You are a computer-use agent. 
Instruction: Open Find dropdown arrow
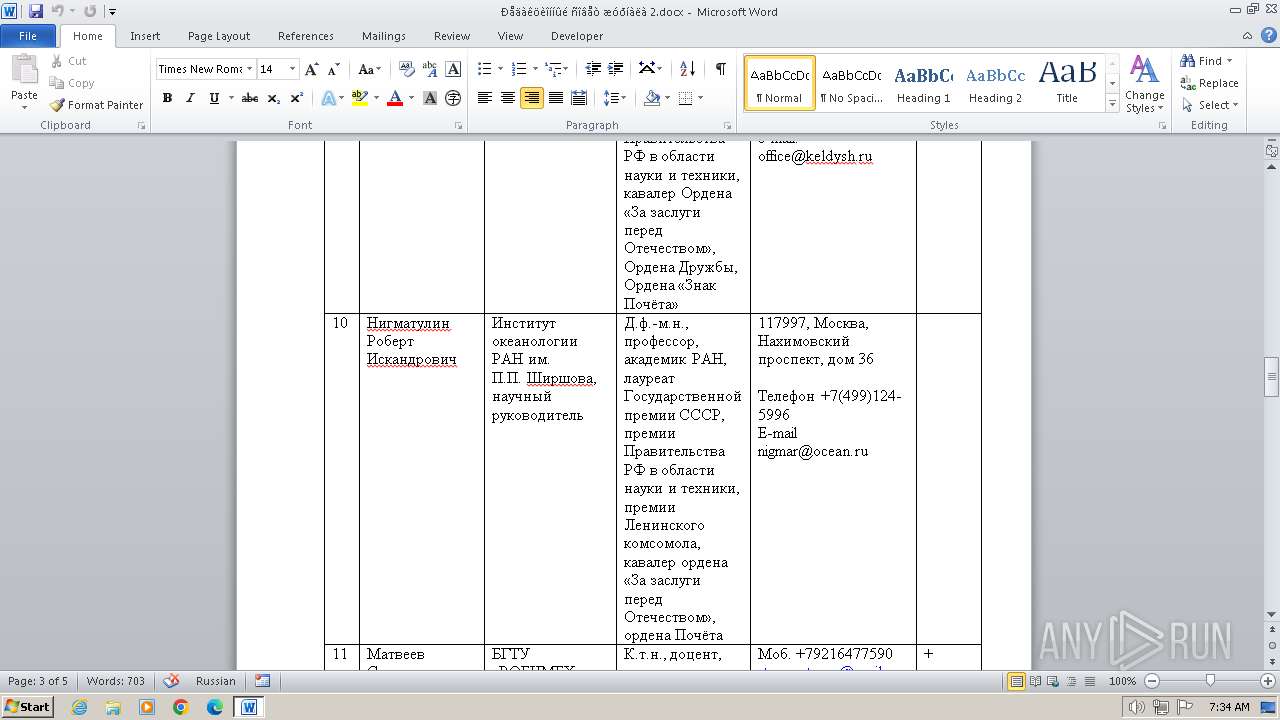(1229, 61)
